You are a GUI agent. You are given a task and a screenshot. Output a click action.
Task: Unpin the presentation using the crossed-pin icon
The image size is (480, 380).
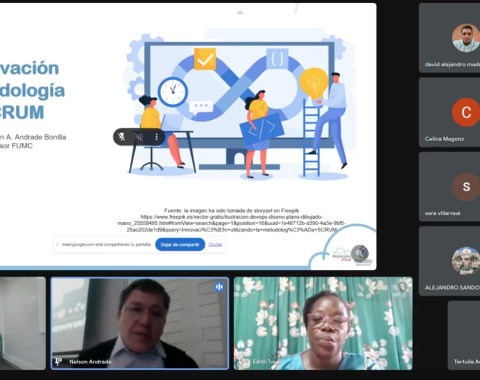pyautogui.click(x=122, y=137)
